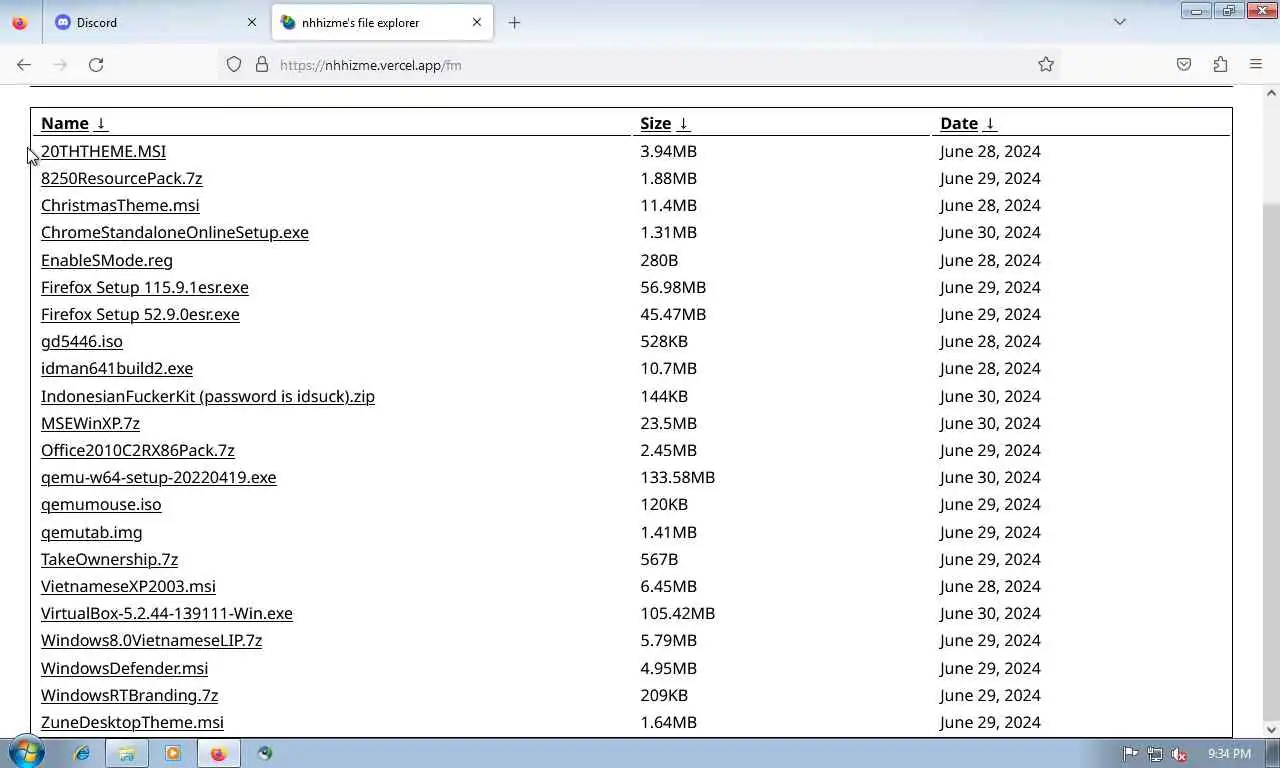Open the gd5446.iso link
This screenshot has height=768, width=1280.
pos(81,341)
